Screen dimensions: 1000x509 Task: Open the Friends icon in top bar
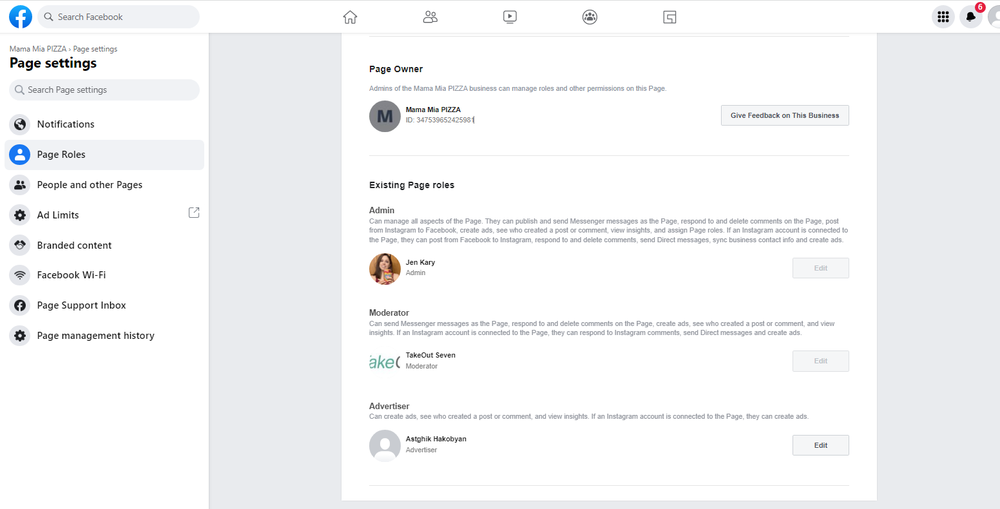click(430, 17)
